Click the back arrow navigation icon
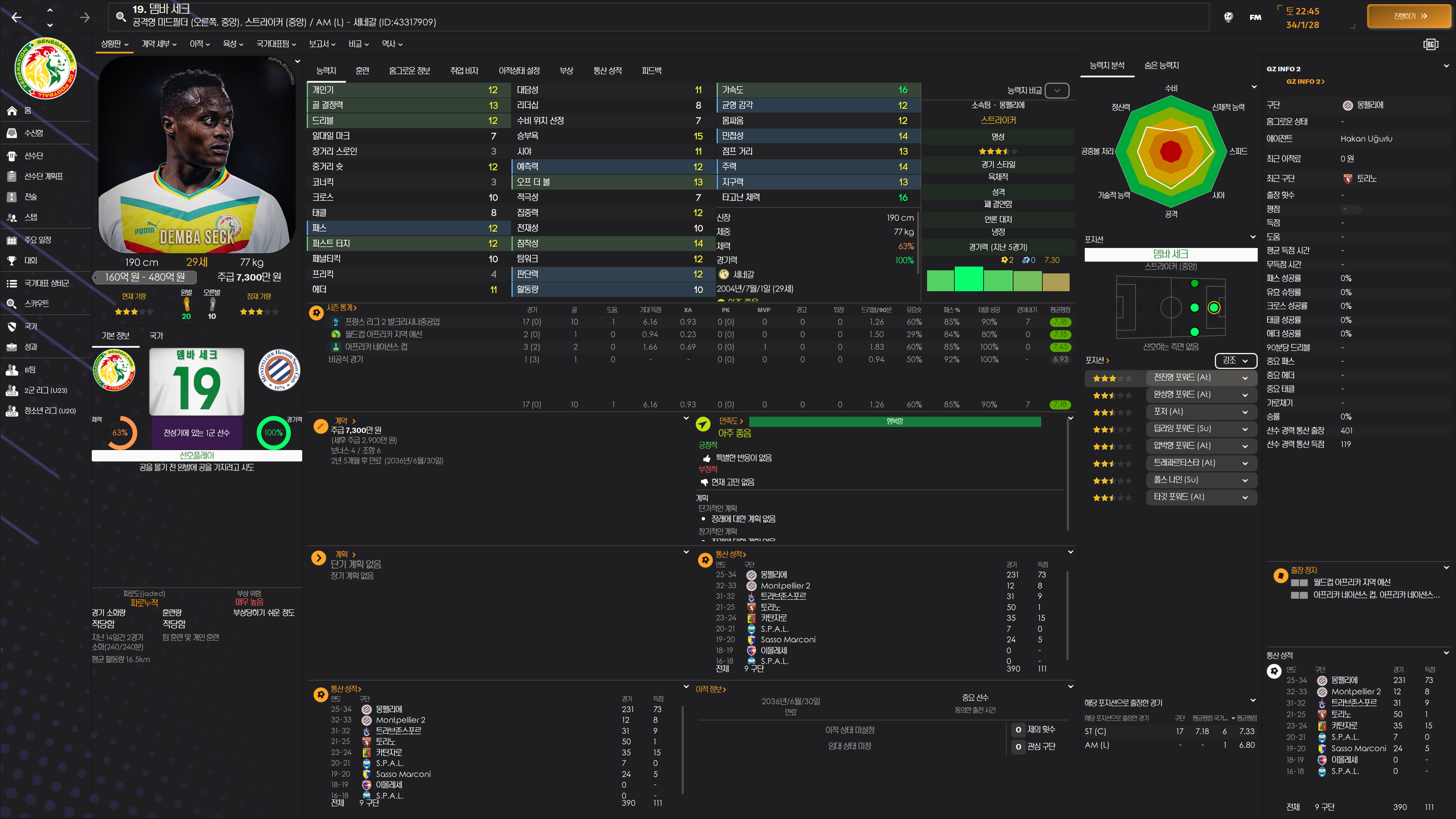 pyautogui.click(x=16, y=17)
